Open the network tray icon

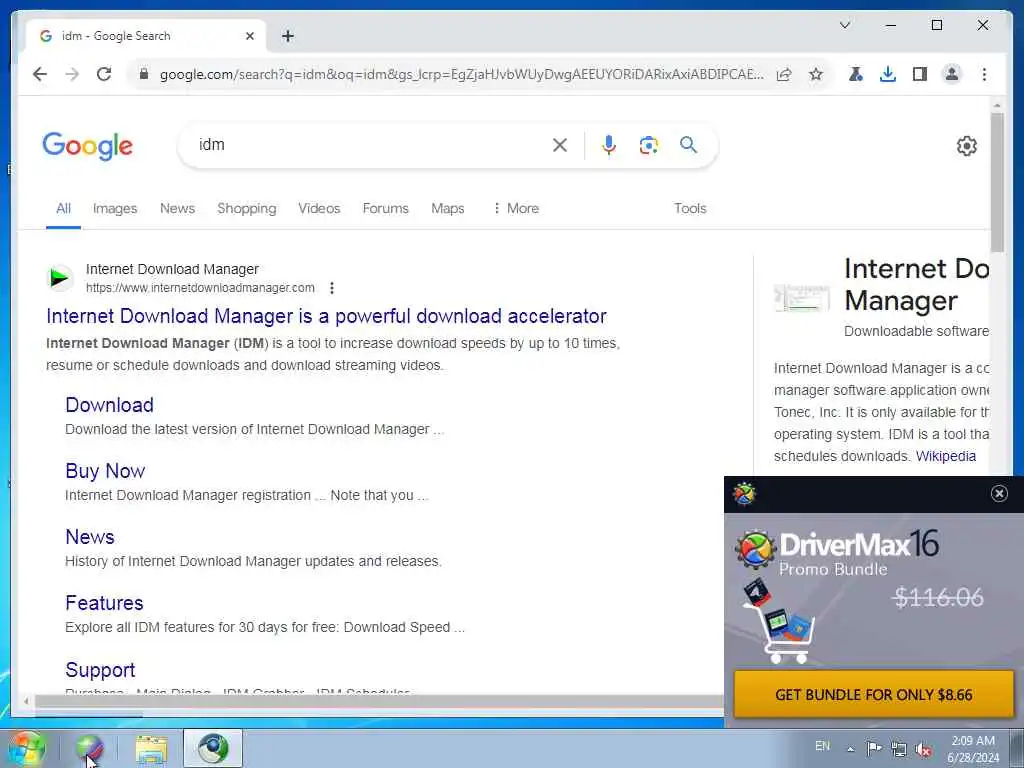[899, 749]
